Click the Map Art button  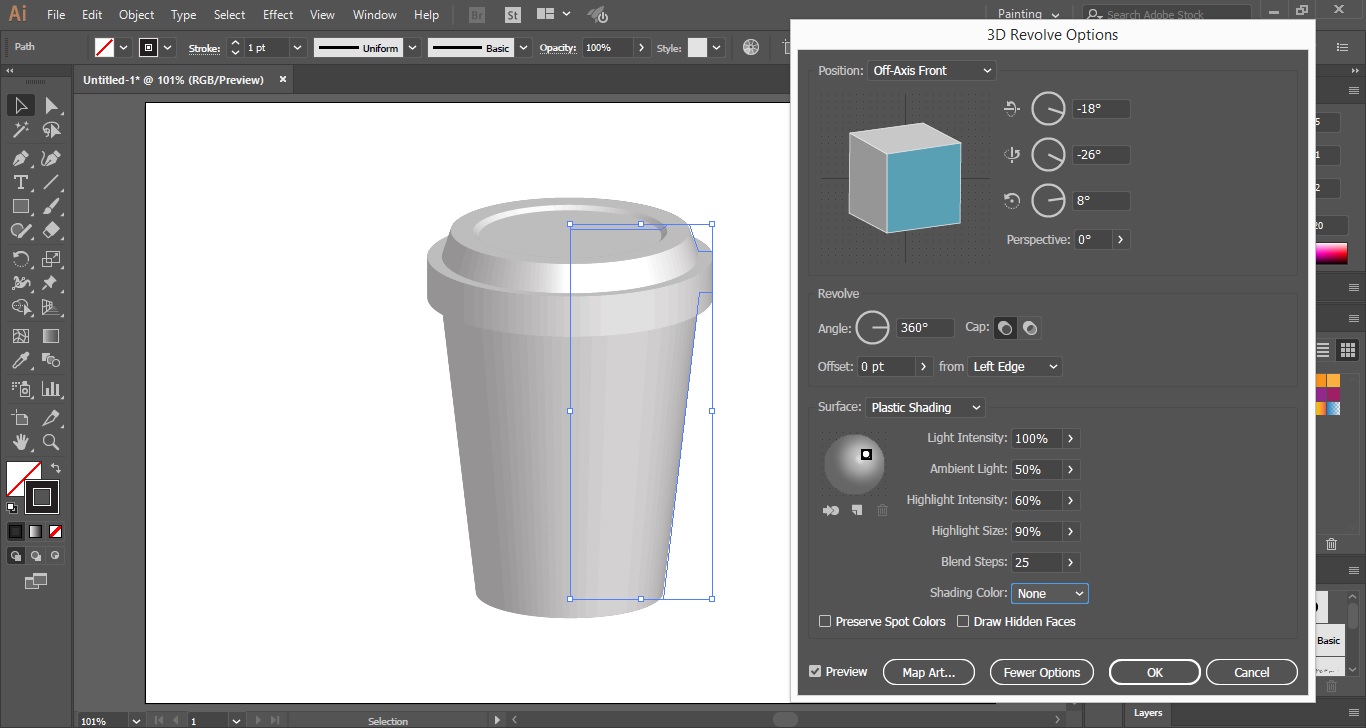(928, 672)
